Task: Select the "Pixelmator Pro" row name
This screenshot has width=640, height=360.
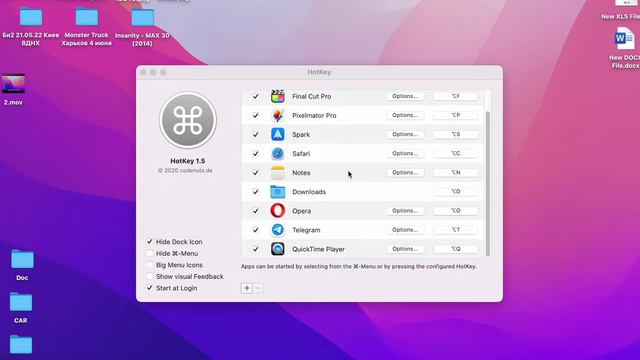Action: tap(314, 116)
